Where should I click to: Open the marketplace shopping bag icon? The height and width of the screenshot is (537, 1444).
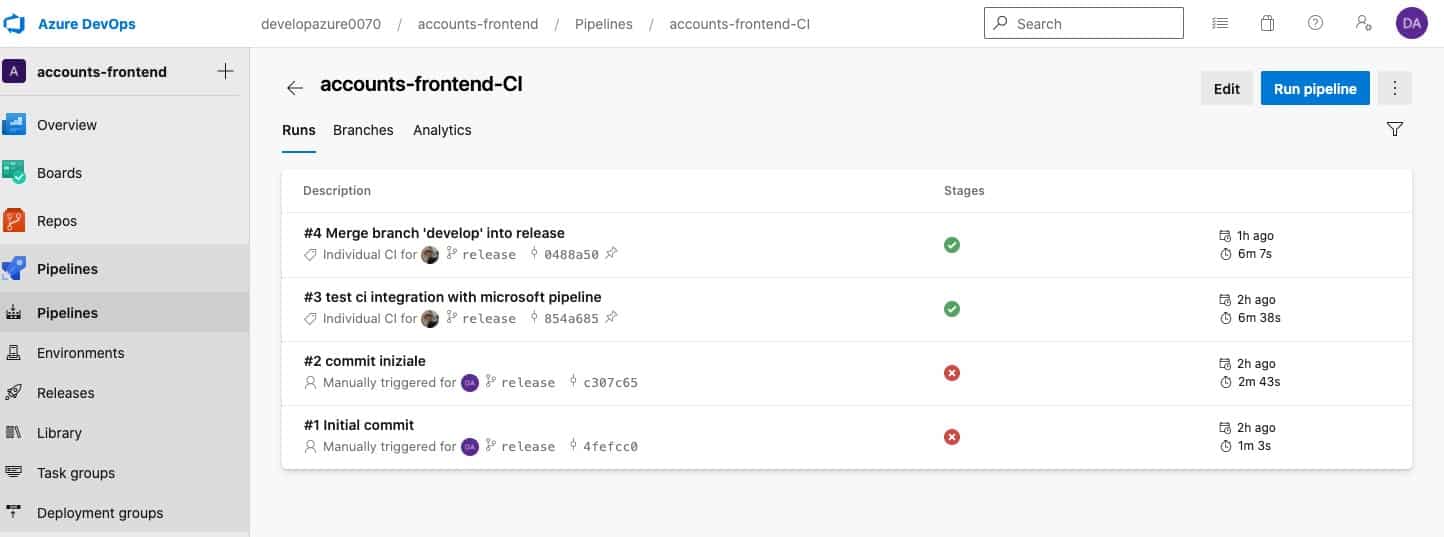click(1267, 23)
